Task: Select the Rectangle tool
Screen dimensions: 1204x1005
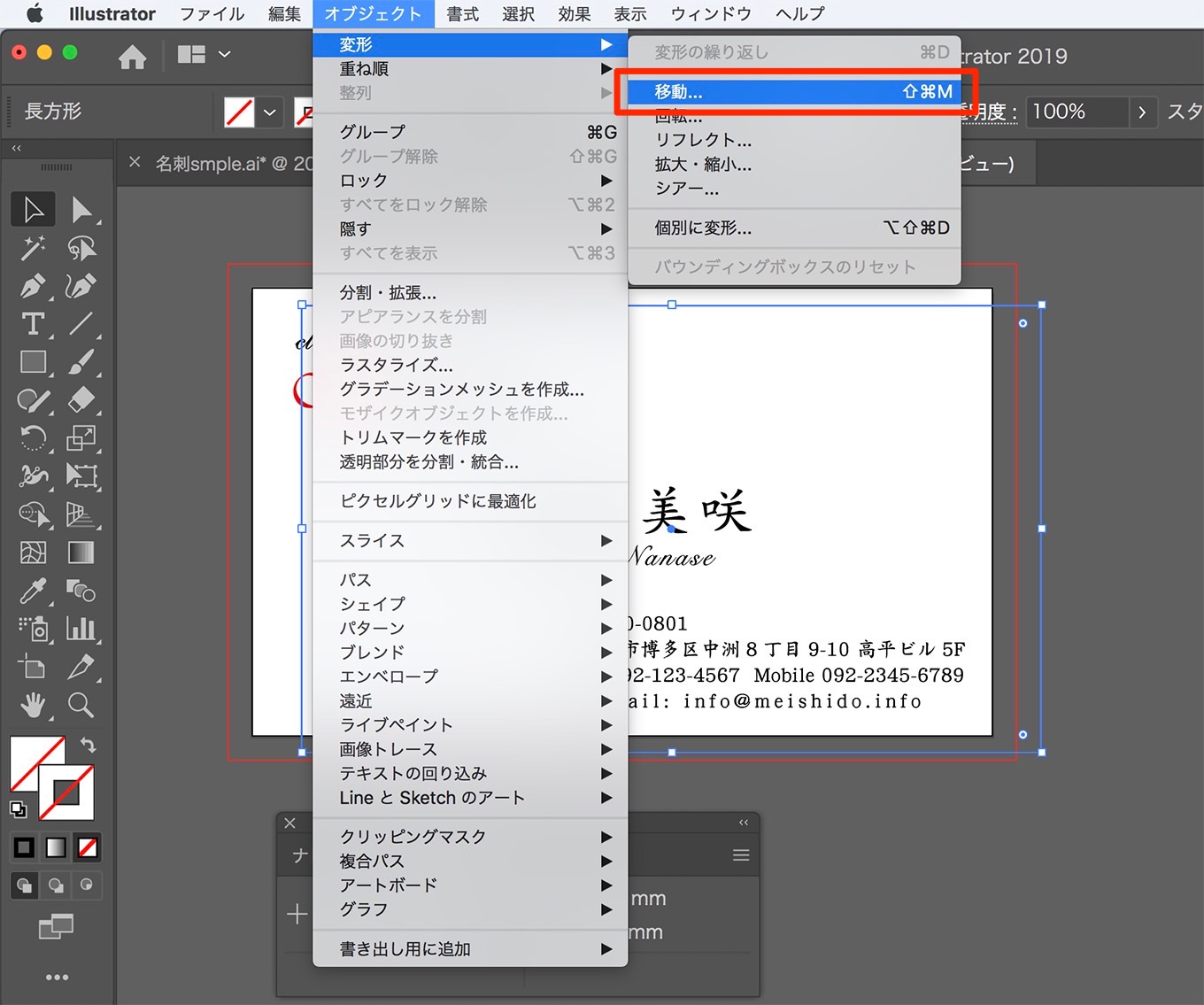Action: coord(34,362)
